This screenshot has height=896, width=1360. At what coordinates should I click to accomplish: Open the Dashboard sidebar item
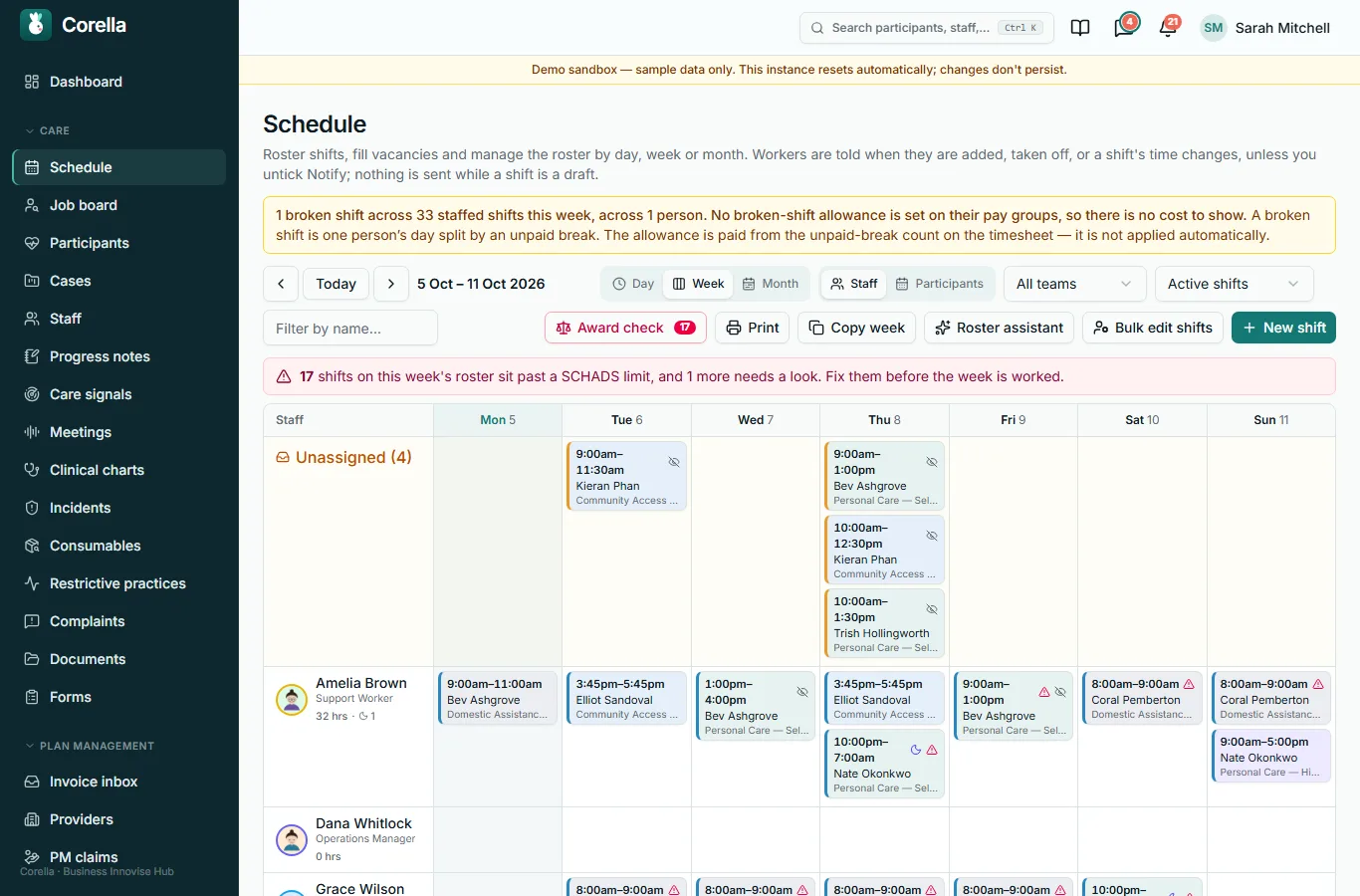pos(119,82)
